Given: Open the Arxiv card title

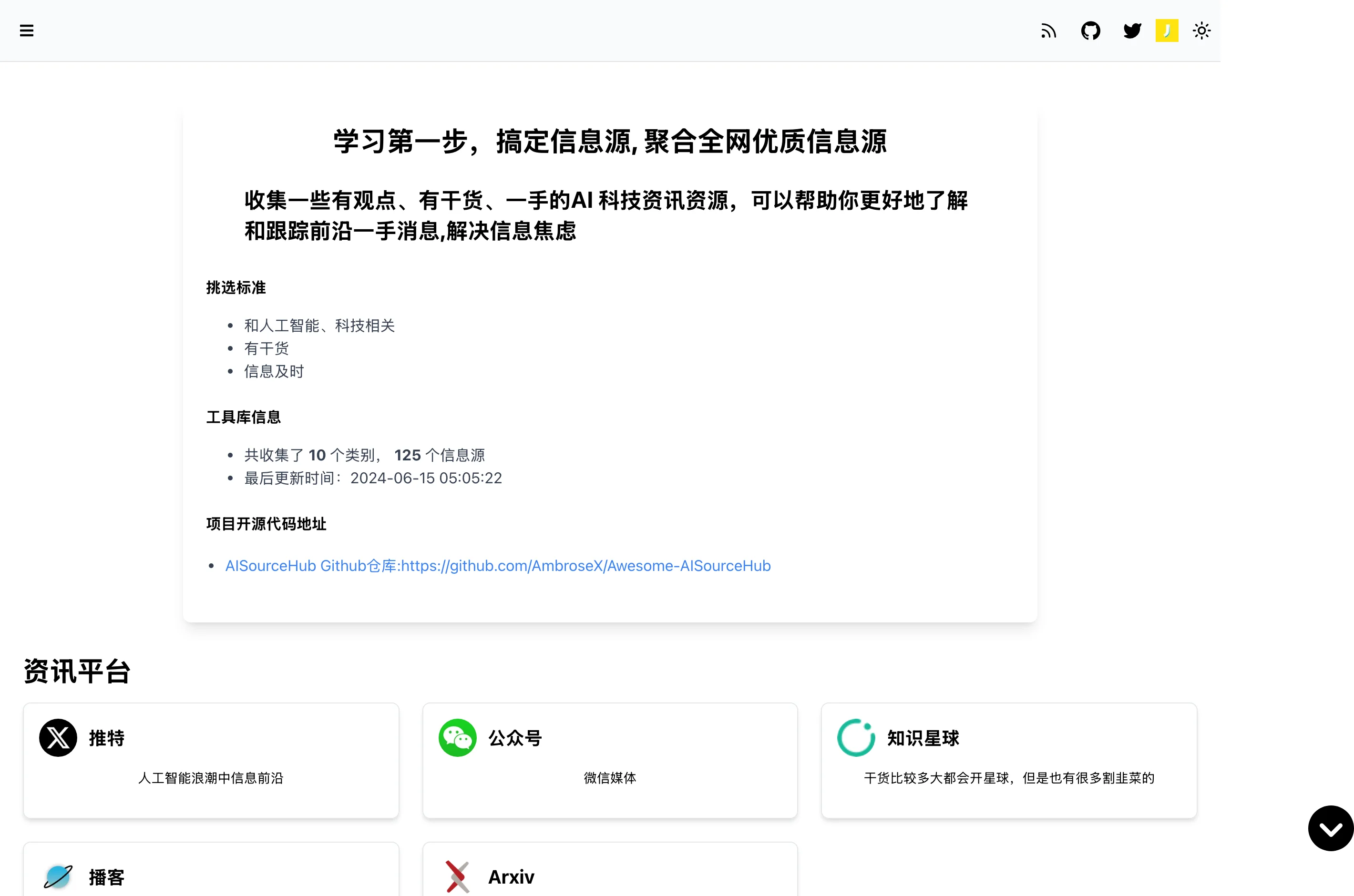Looking at the screenshot, I should point(511,877).
